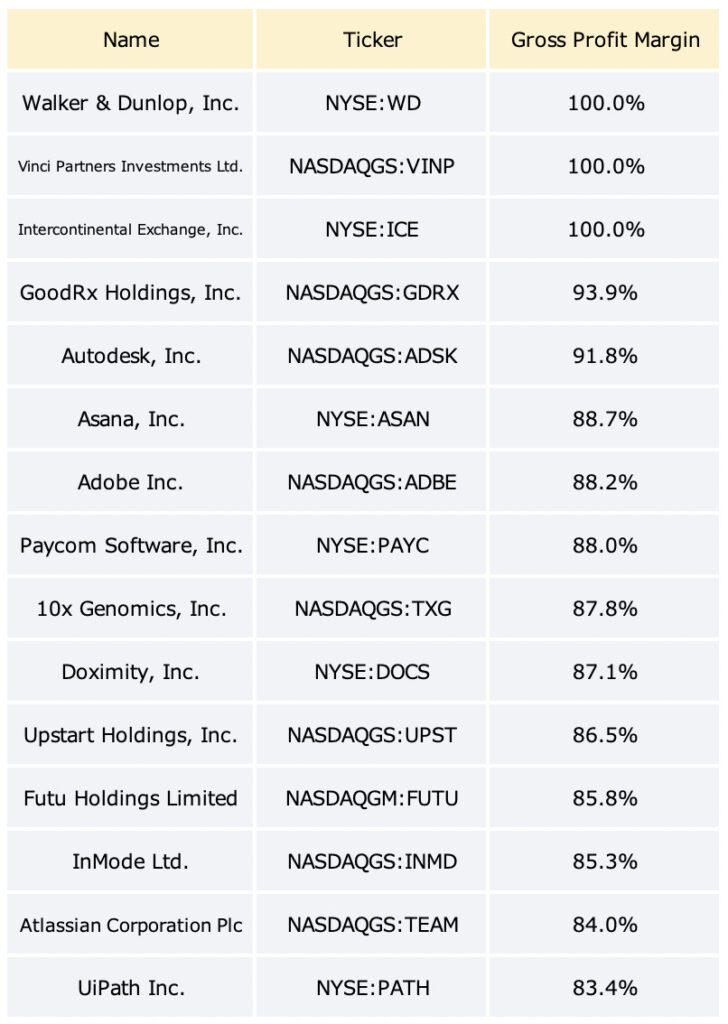Click the Walker & Dunlop, Inc. cell
The width and height of the screenshot is (728, 1024).
(130, 103)
